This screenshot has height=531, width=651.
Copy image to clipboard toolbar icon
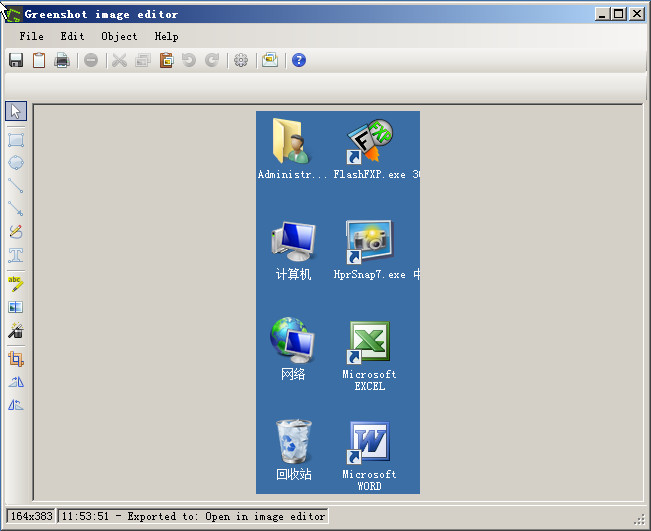(39, 60)
